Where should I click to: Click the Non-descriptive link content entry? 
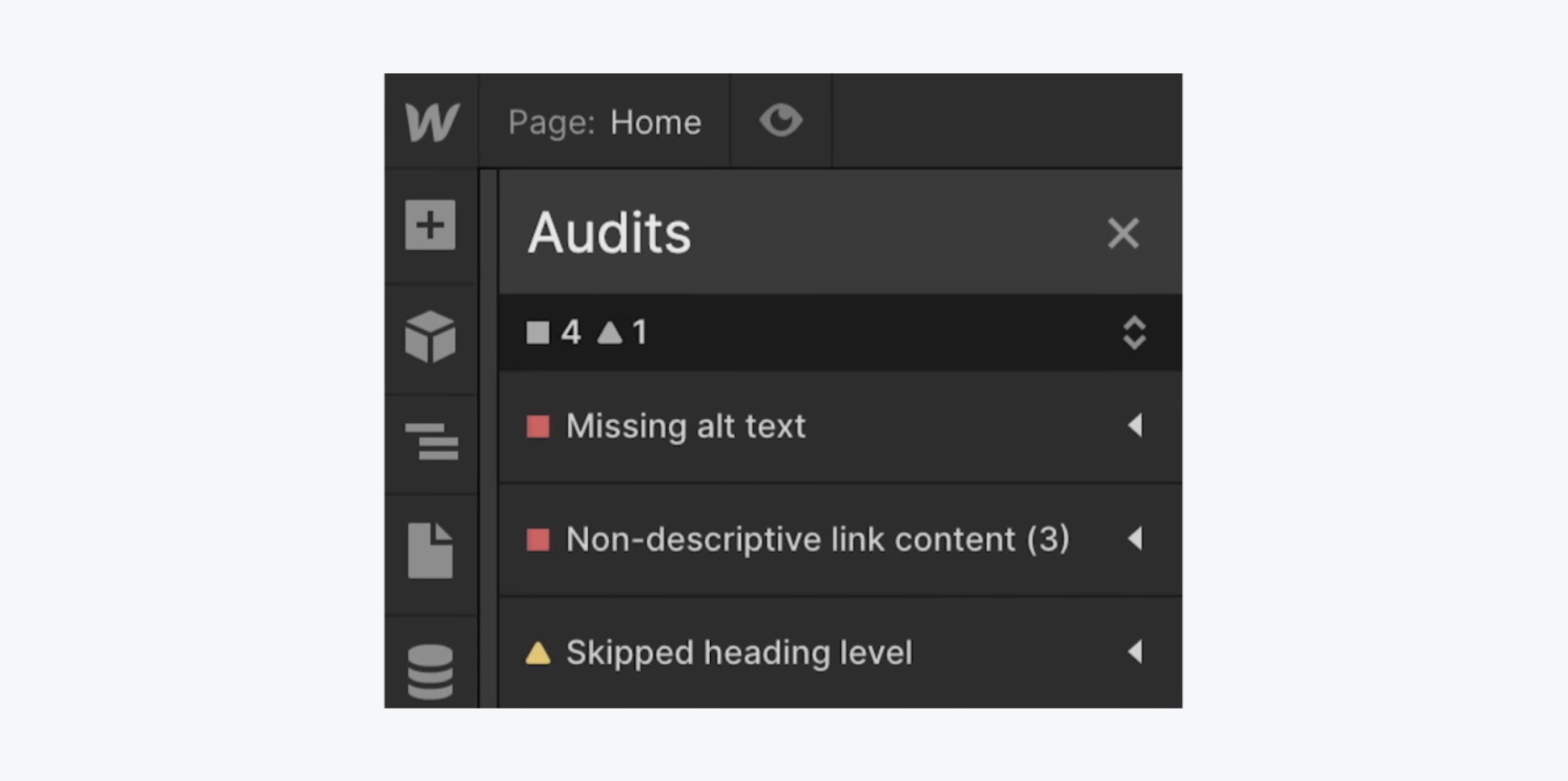[818, 539]
